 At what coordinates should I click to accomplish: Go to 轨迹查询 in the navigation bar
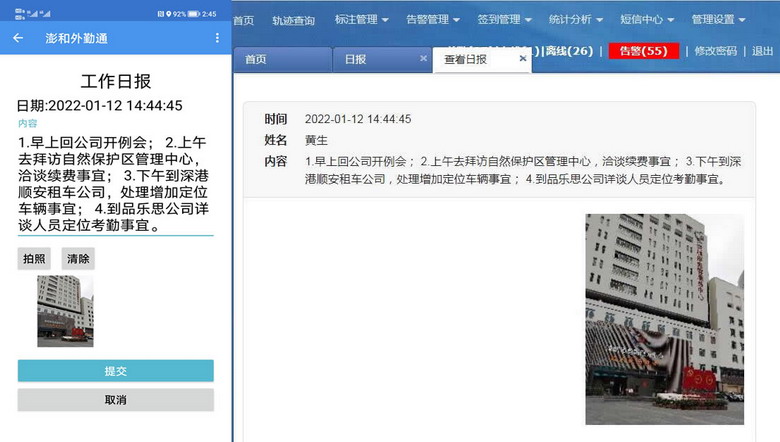tap(293, 20)
